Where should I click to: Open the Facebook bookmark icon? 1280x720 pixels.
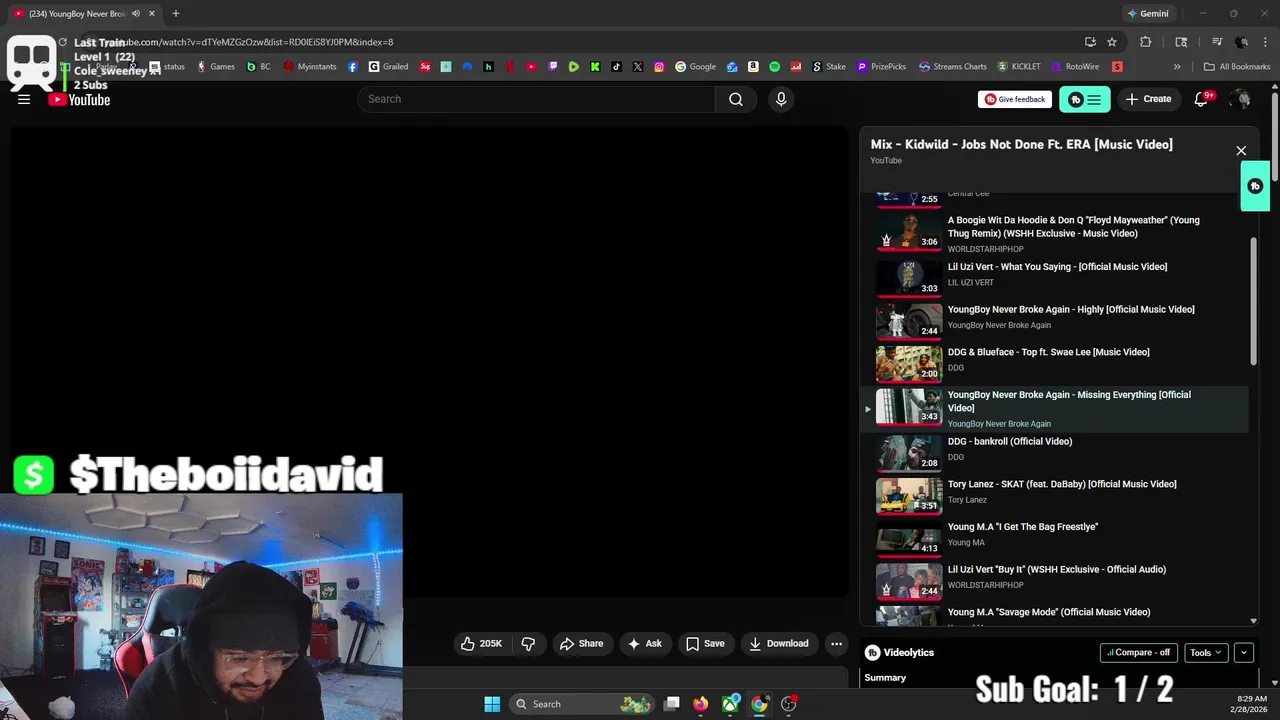click(353, 67)
